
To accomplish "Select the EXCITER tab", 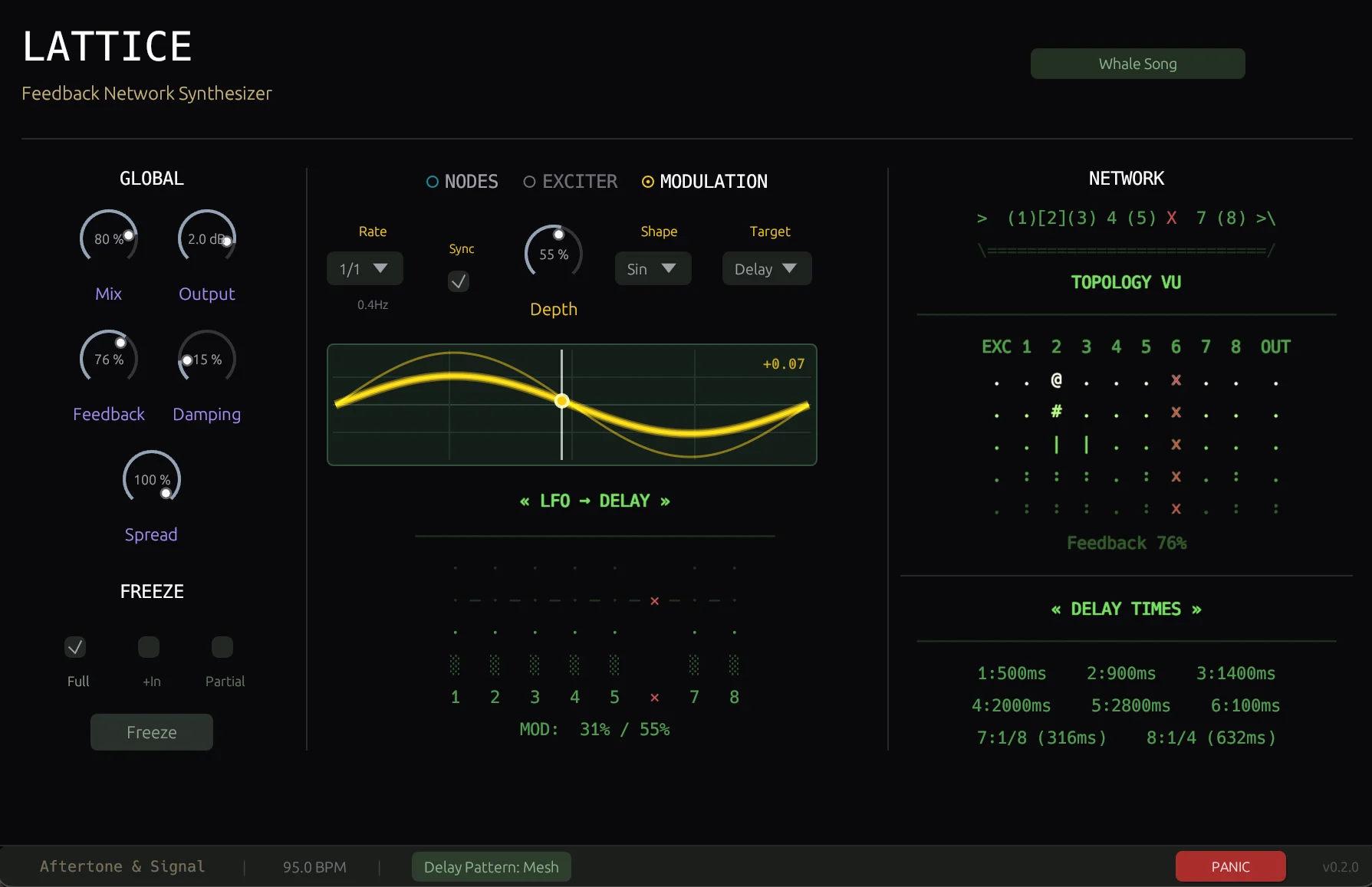I will pyautogui.click(x=570, y=182).
